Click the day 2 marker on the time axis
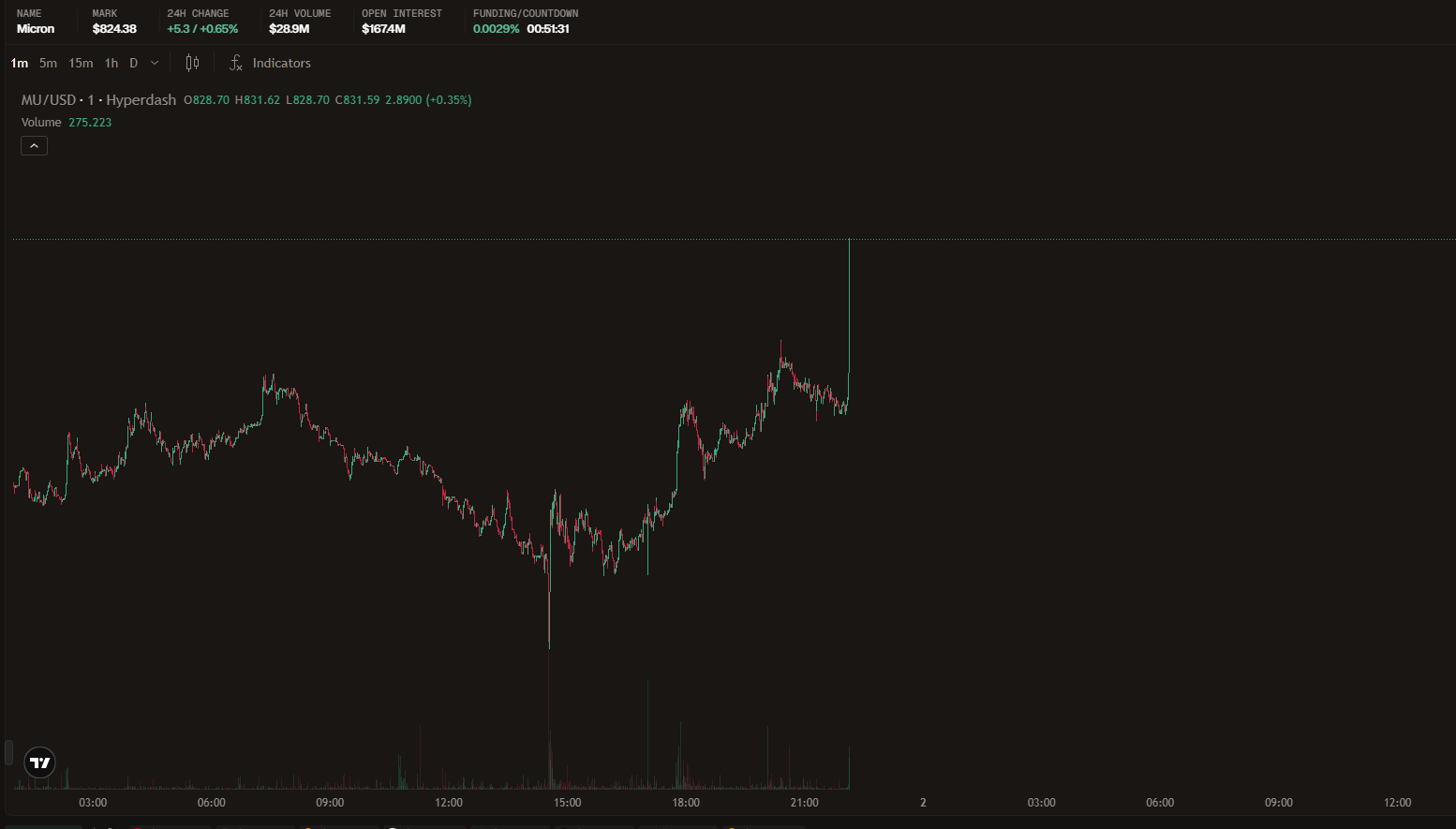The width and height of the screenshot is (1456, 829). 923,803
